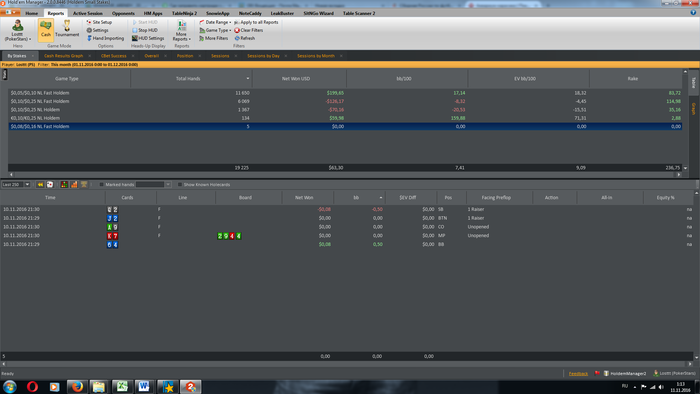Click the playing cards replayer icon
The image size is (700, 394).
[x=50, y=184]
